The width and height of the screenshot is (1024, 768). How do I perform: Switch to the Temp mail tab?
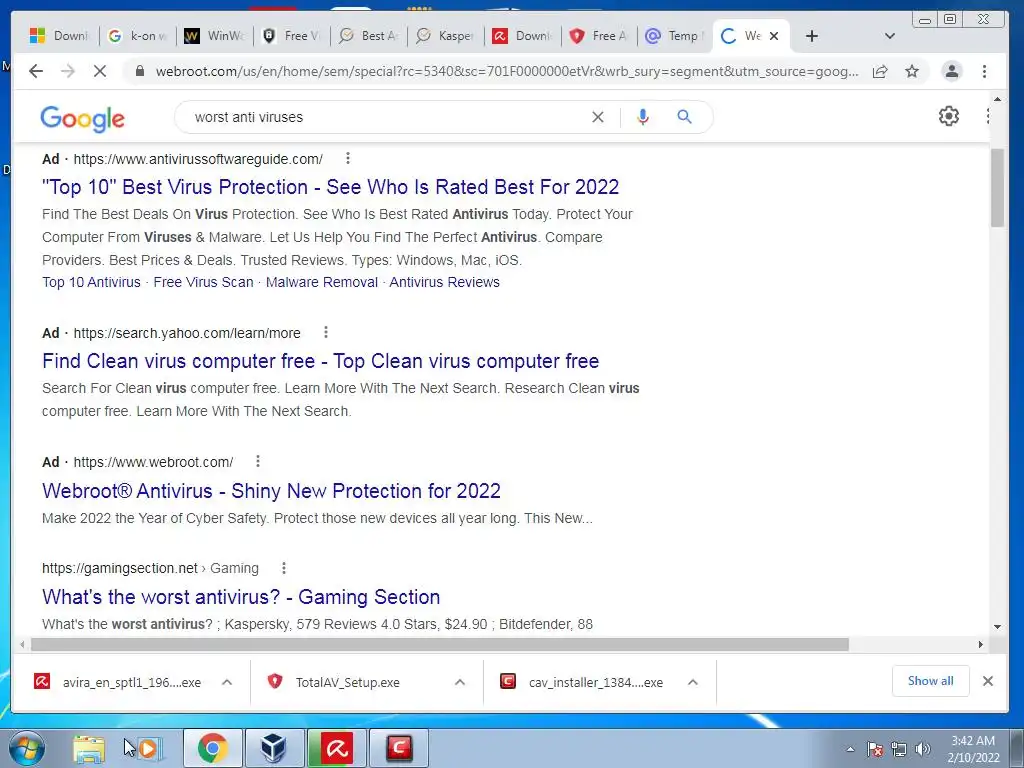tap(673, 36)
